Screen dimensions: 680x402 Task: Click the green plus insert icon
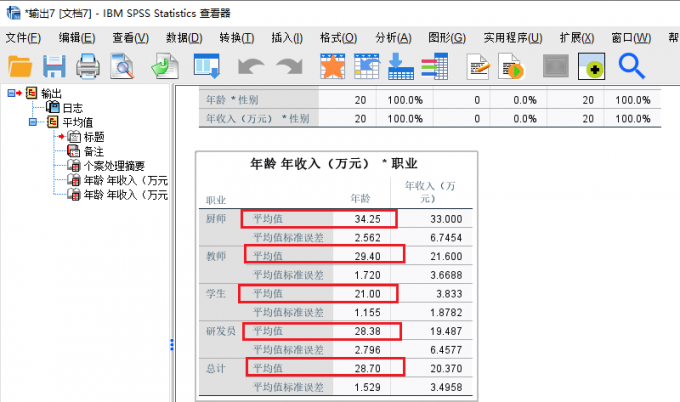592,66
